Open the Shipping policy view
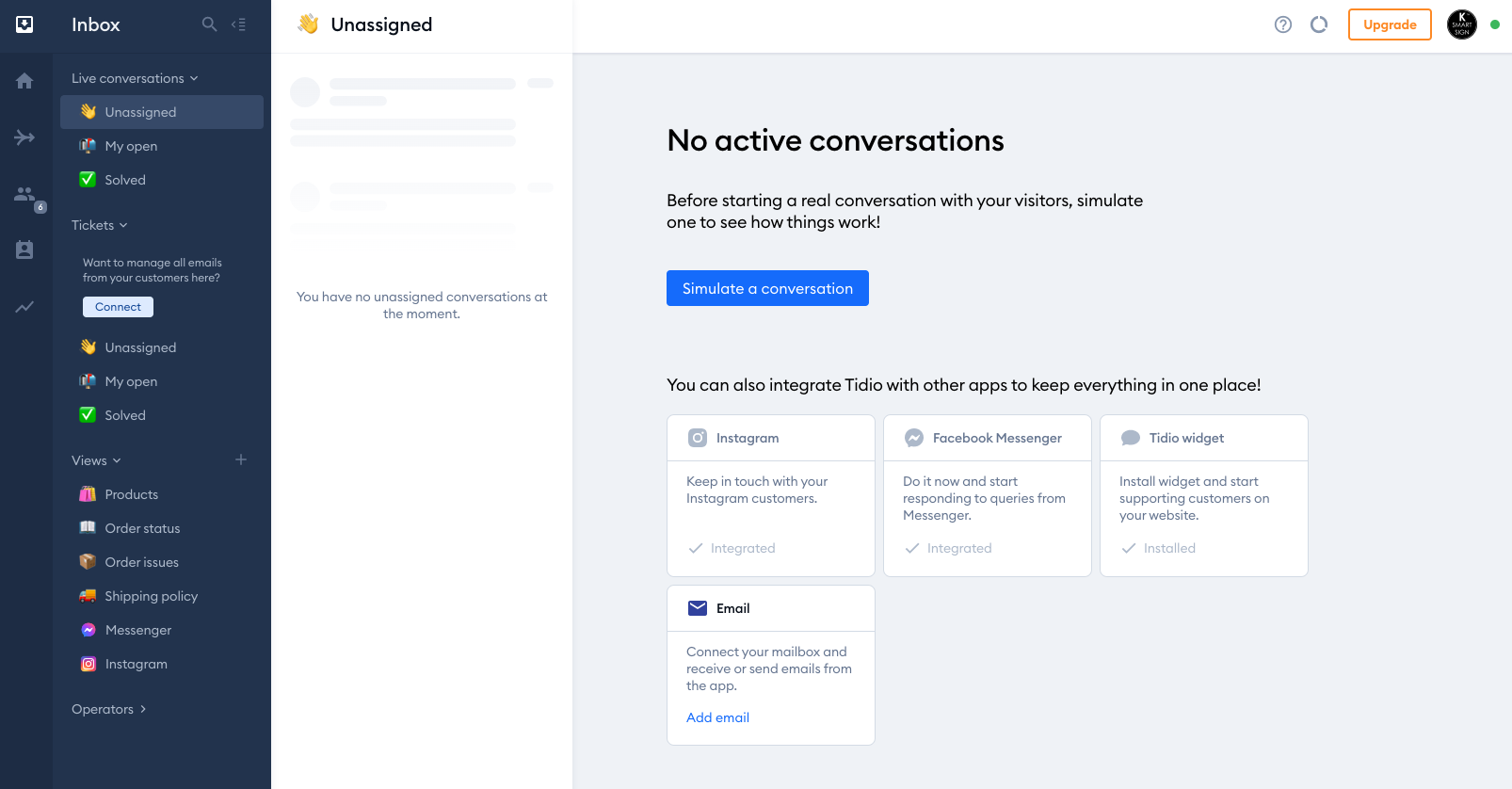This screenshot has width=1512, height=789. [162, 596]
